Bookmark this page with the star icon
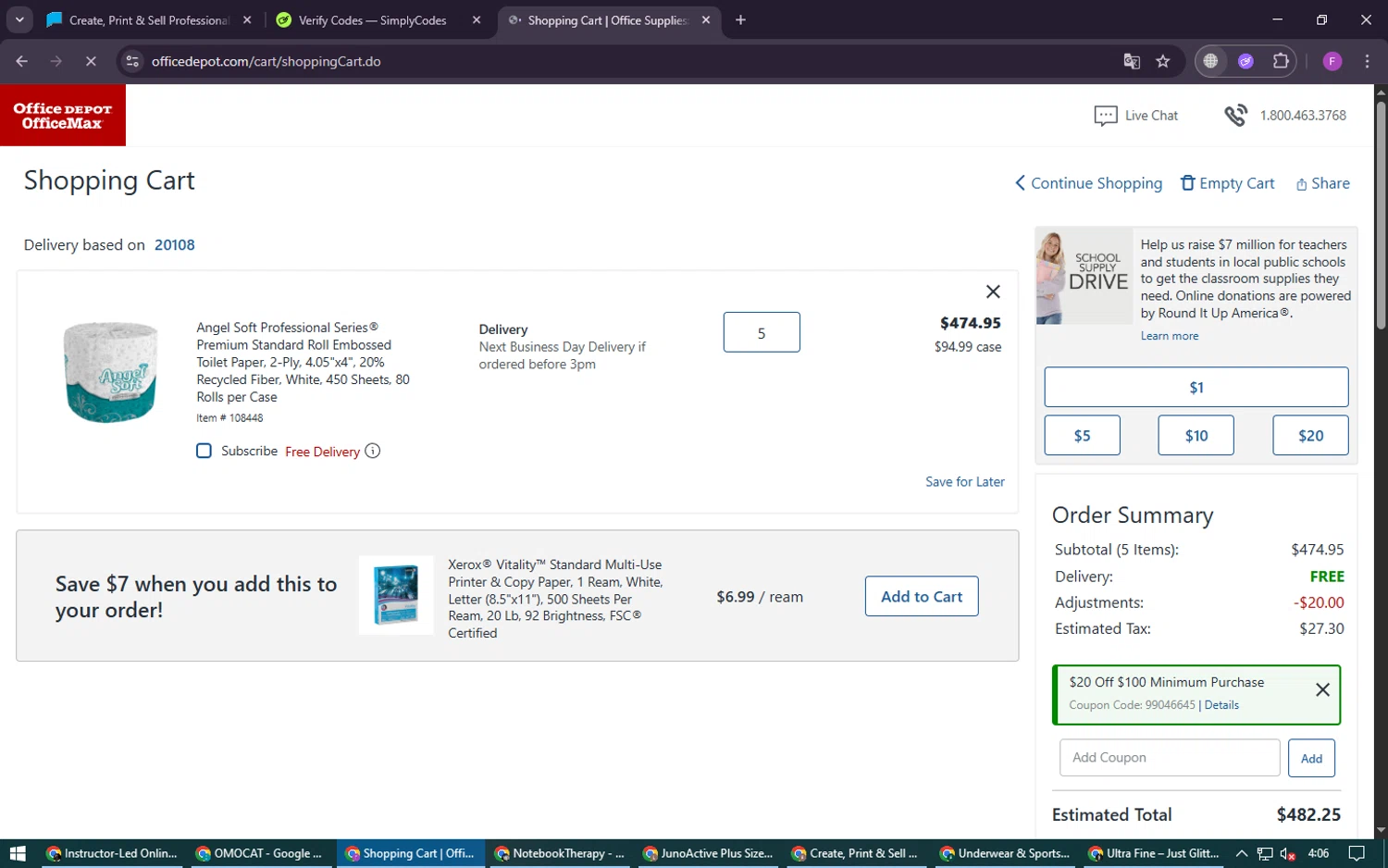 pos(1163,61)
